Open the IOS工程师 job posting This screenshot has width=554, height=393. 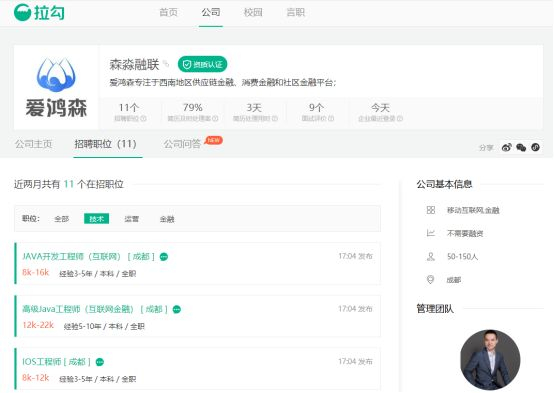[57, 362]
